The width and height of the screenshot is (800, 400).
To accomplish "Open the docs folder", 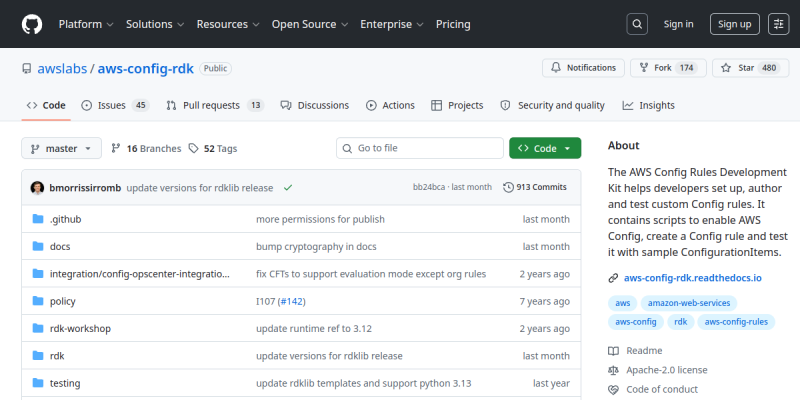I will 60,246.
